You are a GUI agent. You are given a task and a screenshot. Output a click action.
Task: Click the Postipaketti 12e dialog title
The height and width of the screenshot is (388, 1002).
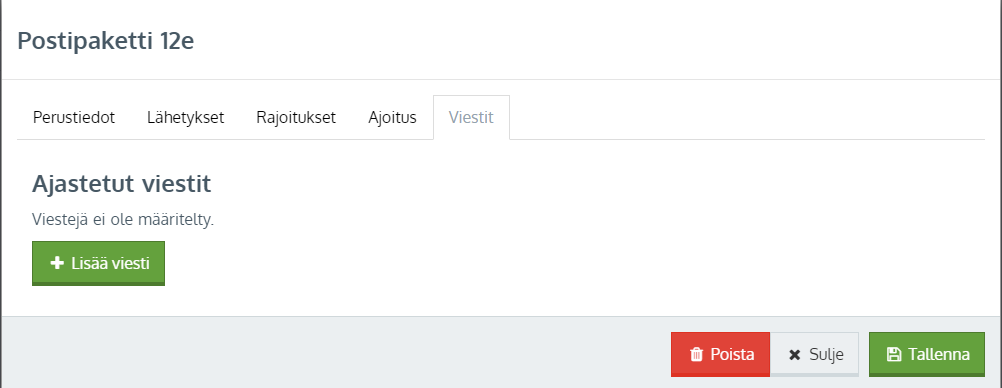(105, 41)
